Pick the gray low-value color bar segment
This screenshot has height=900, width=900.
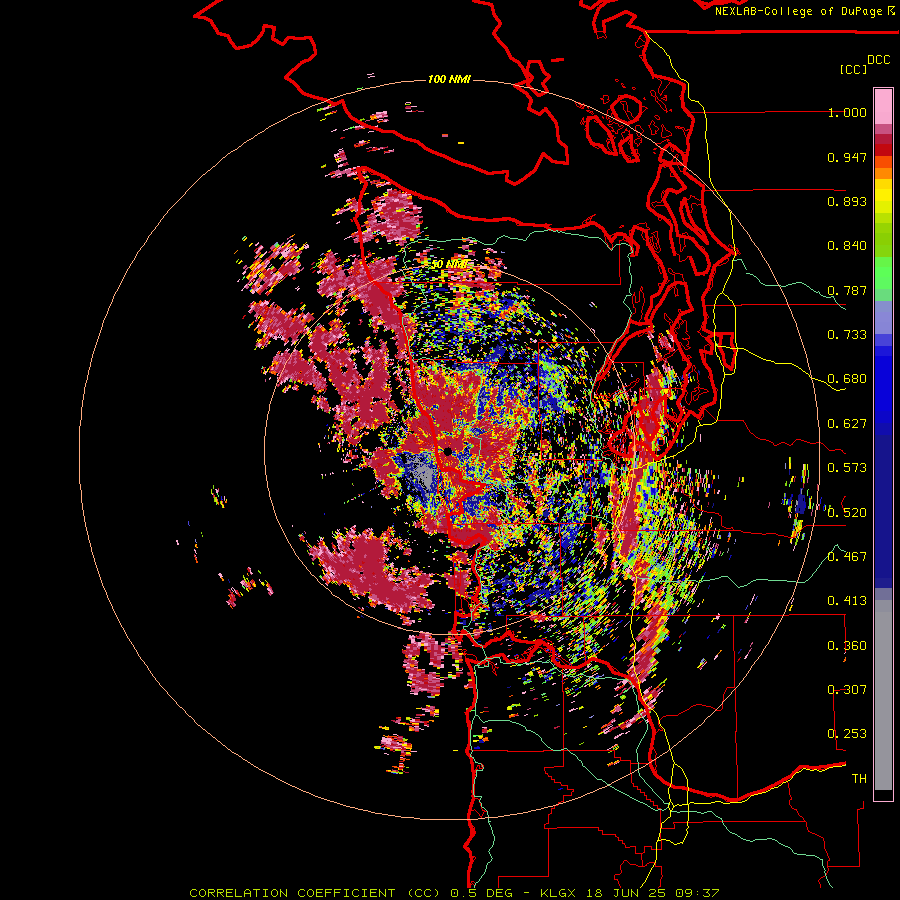pos(883,695)
